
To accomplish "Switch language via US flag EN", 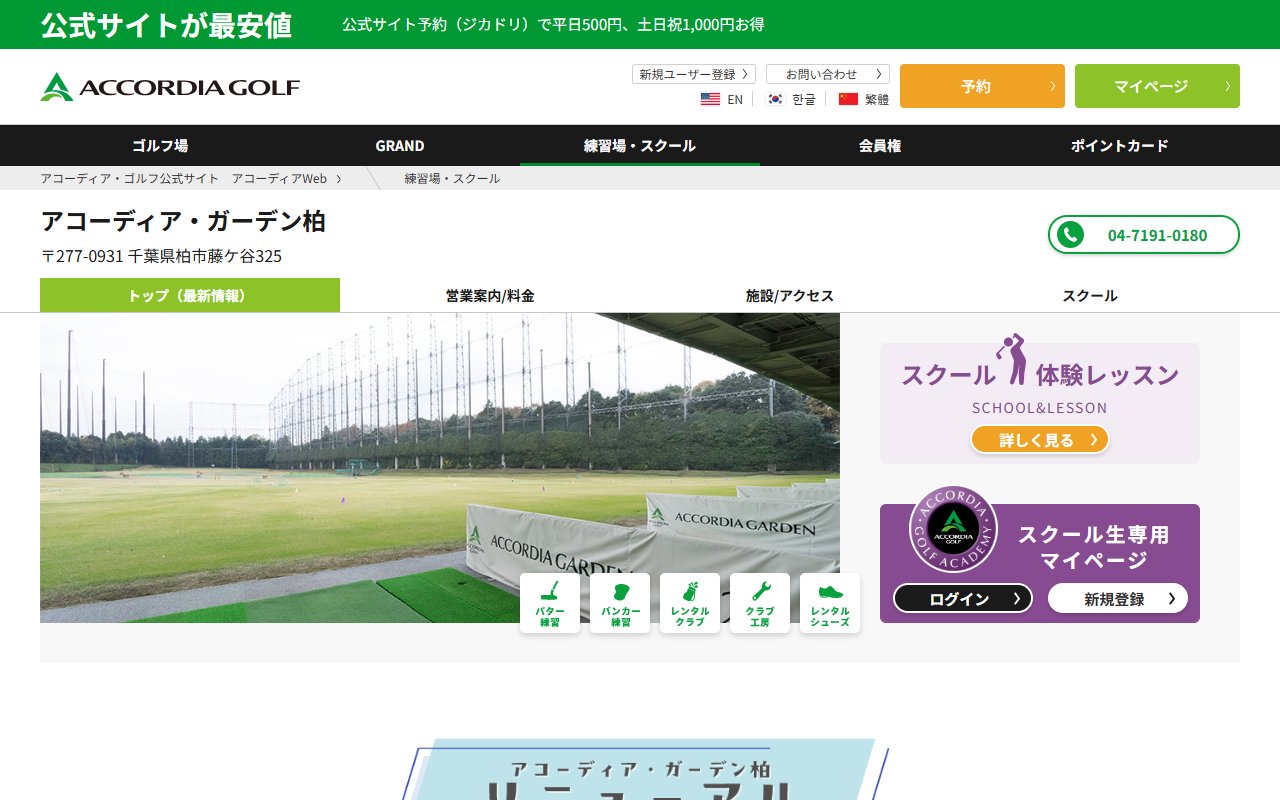I will click(722, 99).
